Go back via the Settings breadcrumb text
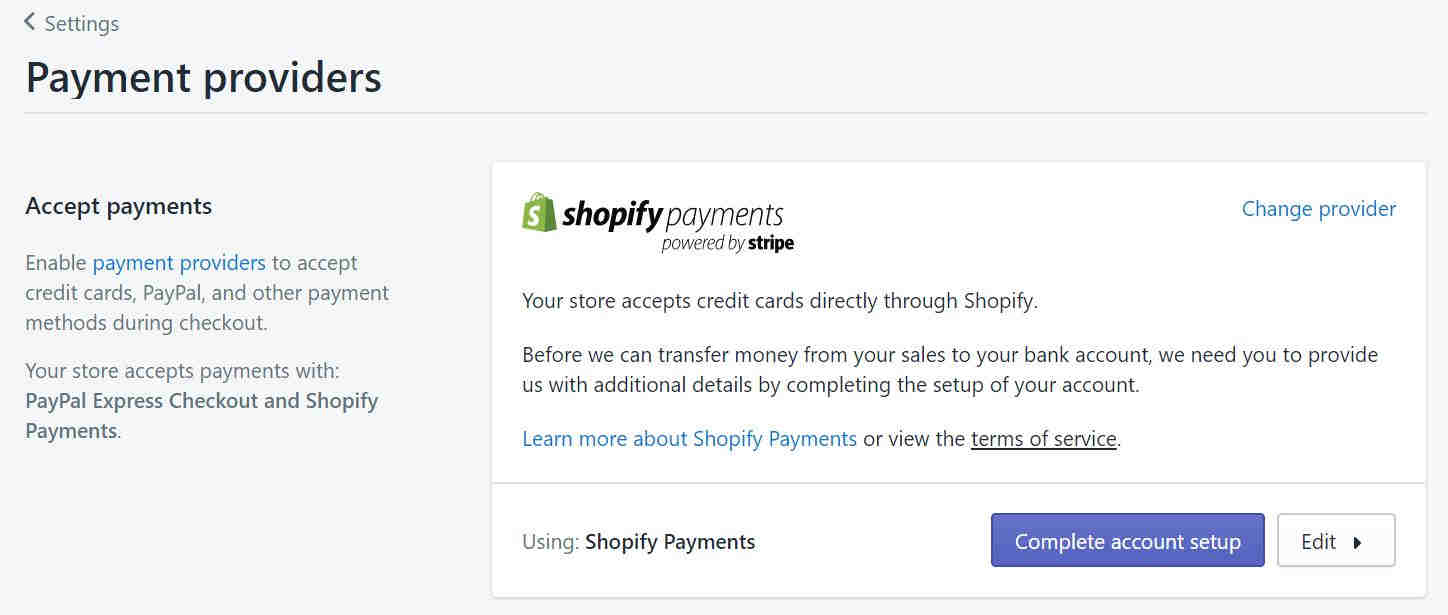Screen dimensions: 1448x615 coord(82,23)
